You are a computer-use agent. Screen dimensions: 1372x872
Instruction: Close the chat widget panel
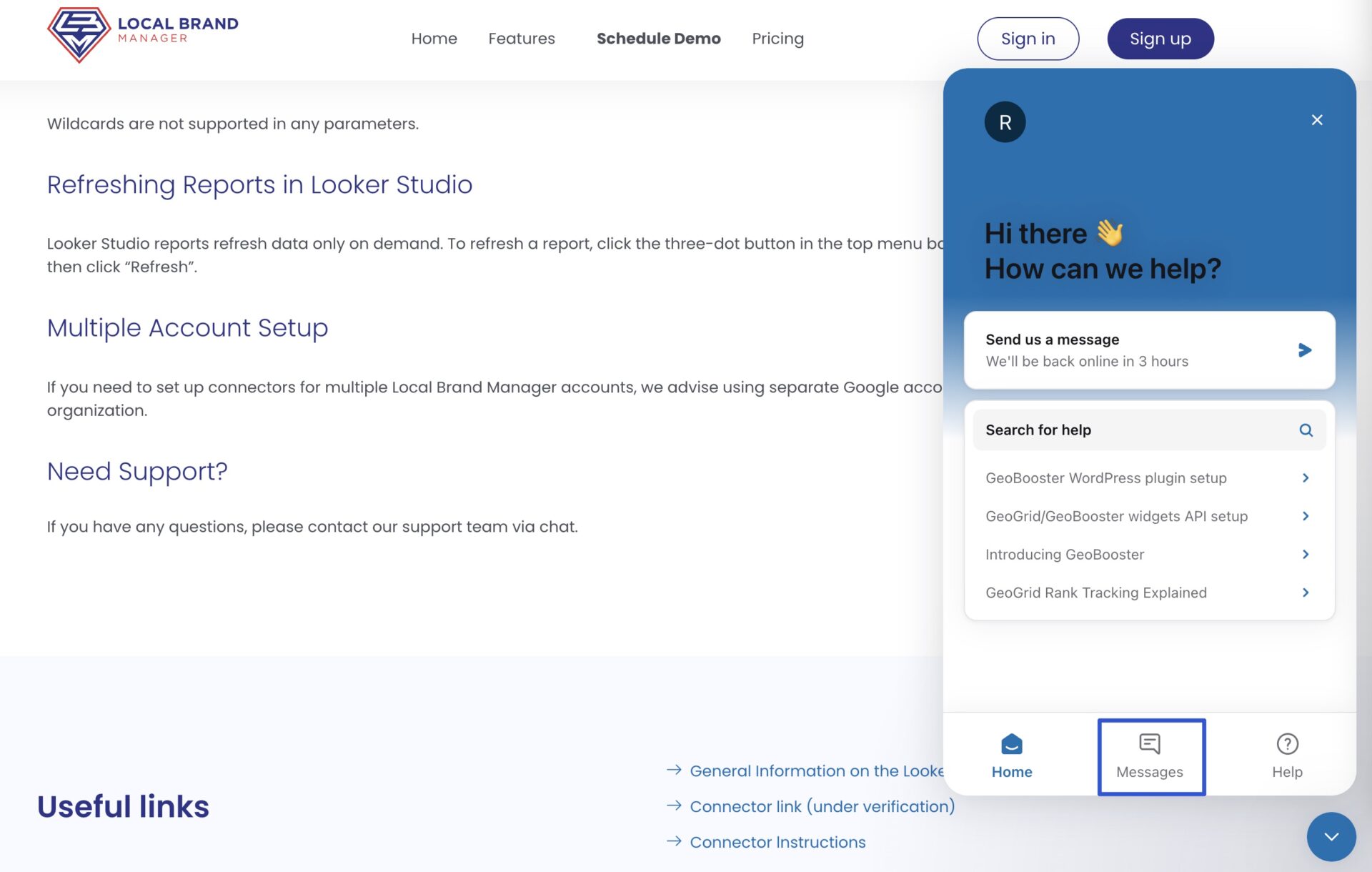click(1316, 120)
